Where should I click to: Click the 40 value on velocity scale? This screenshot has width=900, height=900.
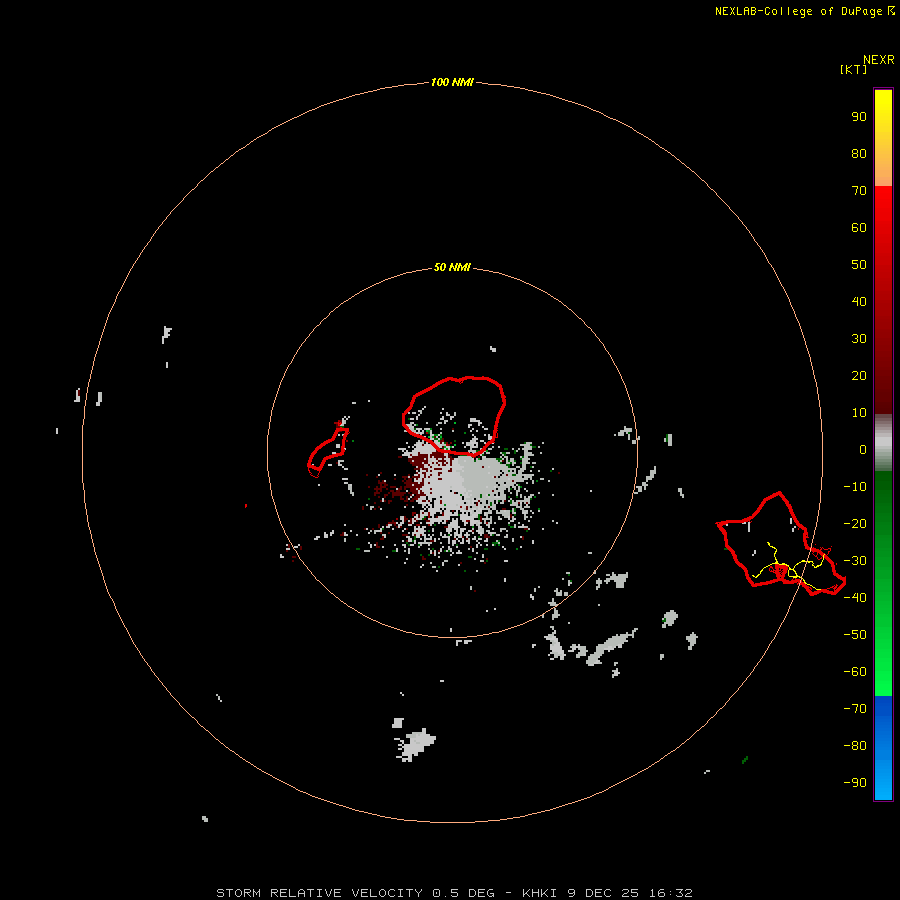[x=859, y=302]
